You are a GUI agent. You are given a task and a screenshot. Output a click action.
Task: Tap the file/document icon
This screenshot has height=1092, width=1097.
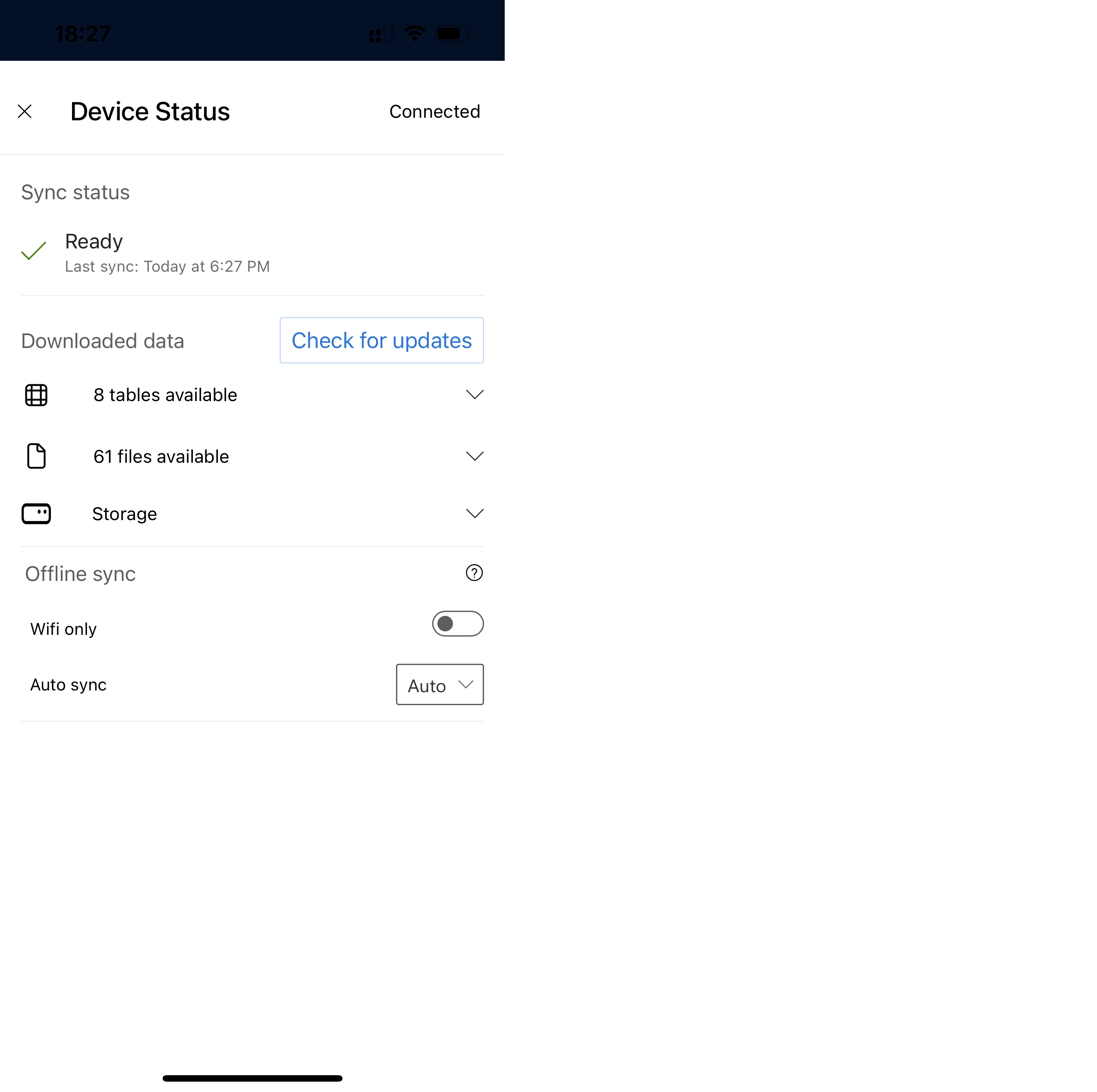[x=36, y=456]
